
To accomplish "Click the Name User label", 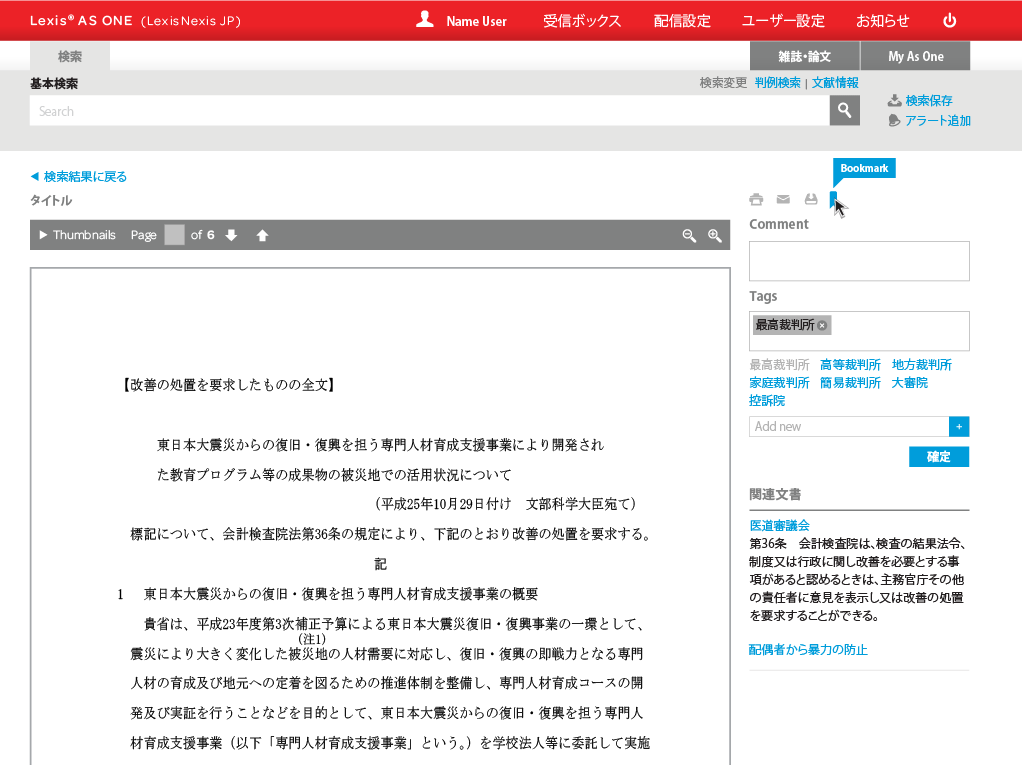I will point(476,21).
